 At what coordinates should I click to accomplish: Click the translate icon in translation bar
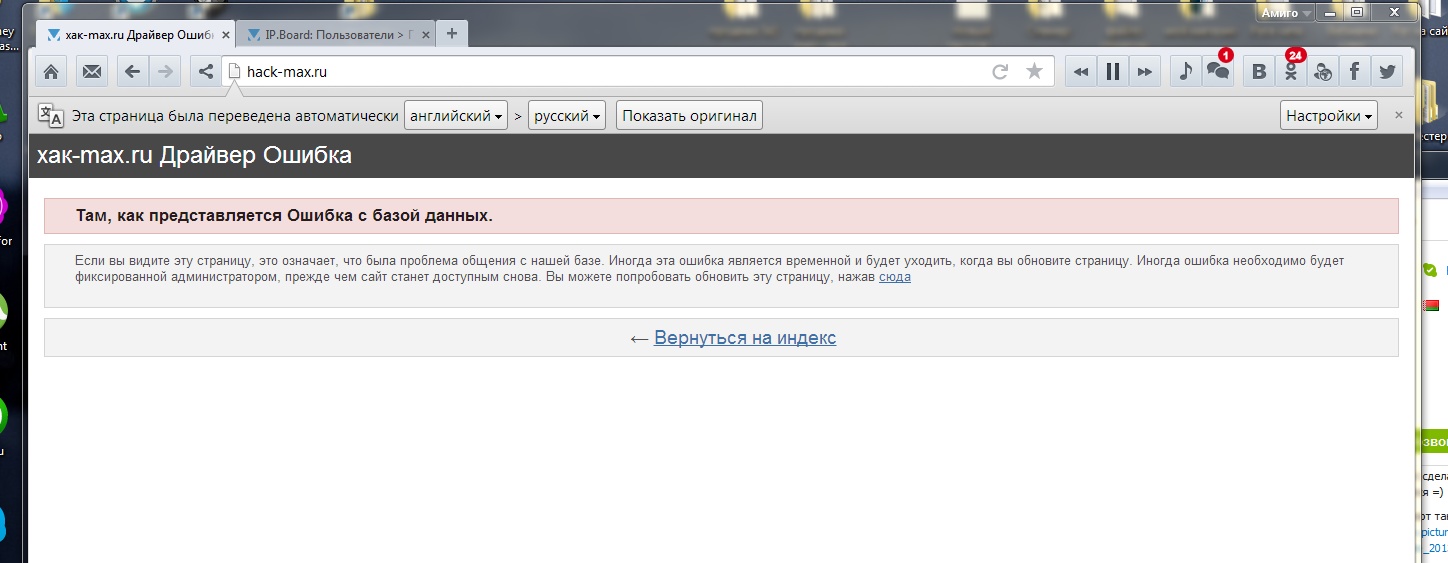coord(50,115)
